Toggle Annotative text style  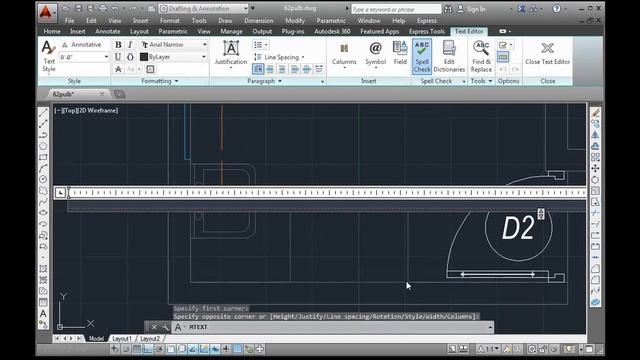tap(81, 44)
